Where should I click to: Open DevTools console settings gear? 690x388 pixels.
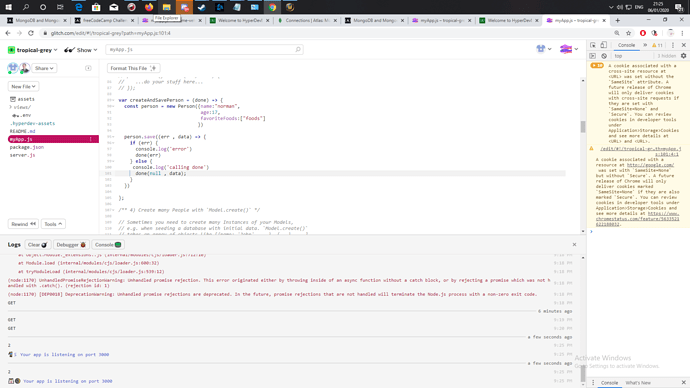(683, 56)
